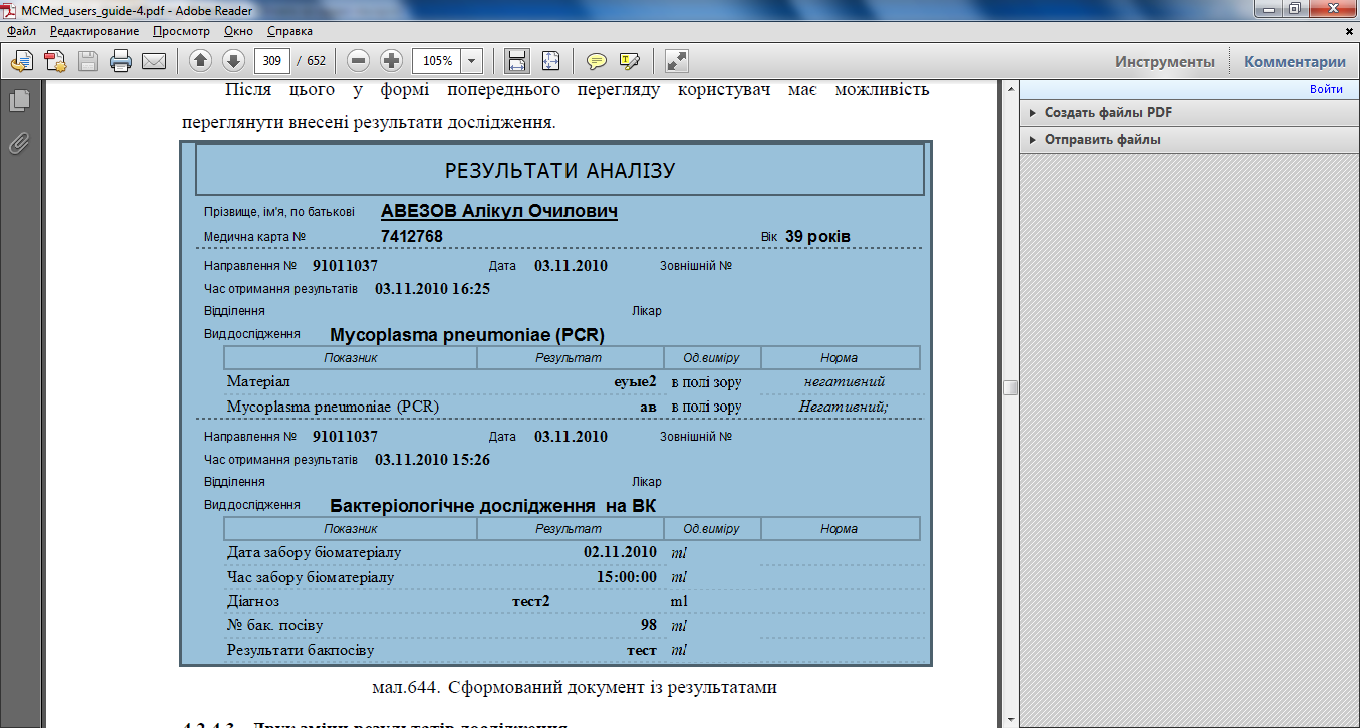
Task: Click the Create PDF online icon
Action: [21, 61]
